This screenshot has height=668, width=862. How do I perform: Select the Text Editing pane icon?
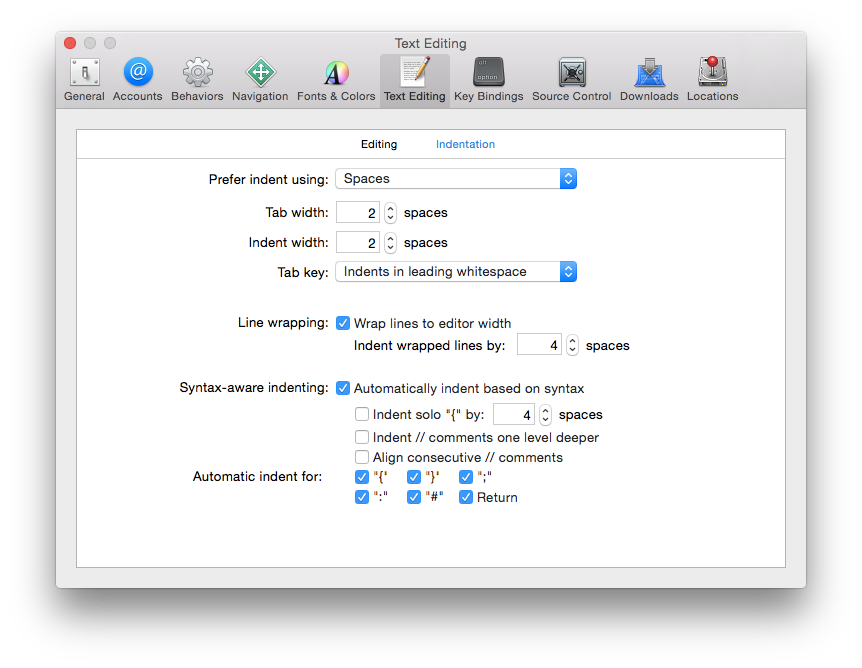pyautogui.click(x=415, y=80)
